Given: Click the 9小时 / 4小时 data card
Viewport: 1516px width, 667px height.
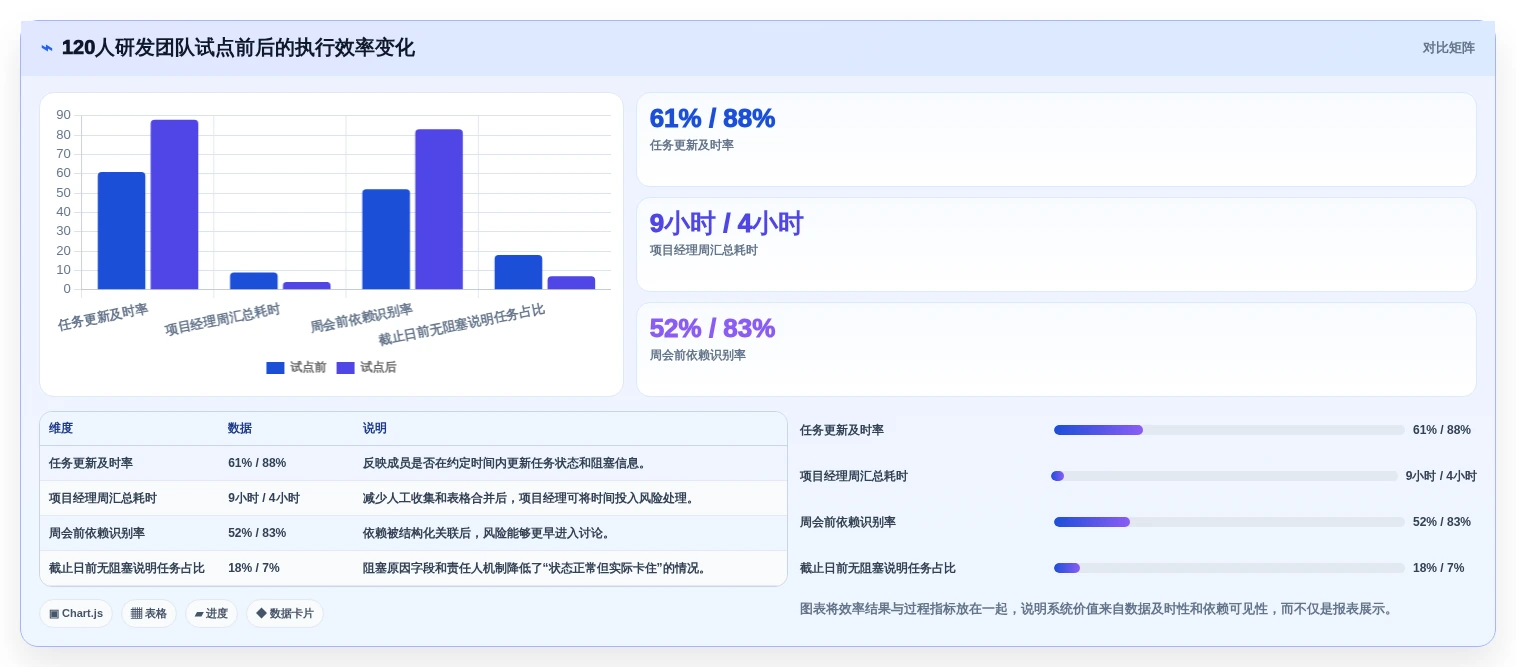Looking at the screenshot, I should click(1056, 245).
